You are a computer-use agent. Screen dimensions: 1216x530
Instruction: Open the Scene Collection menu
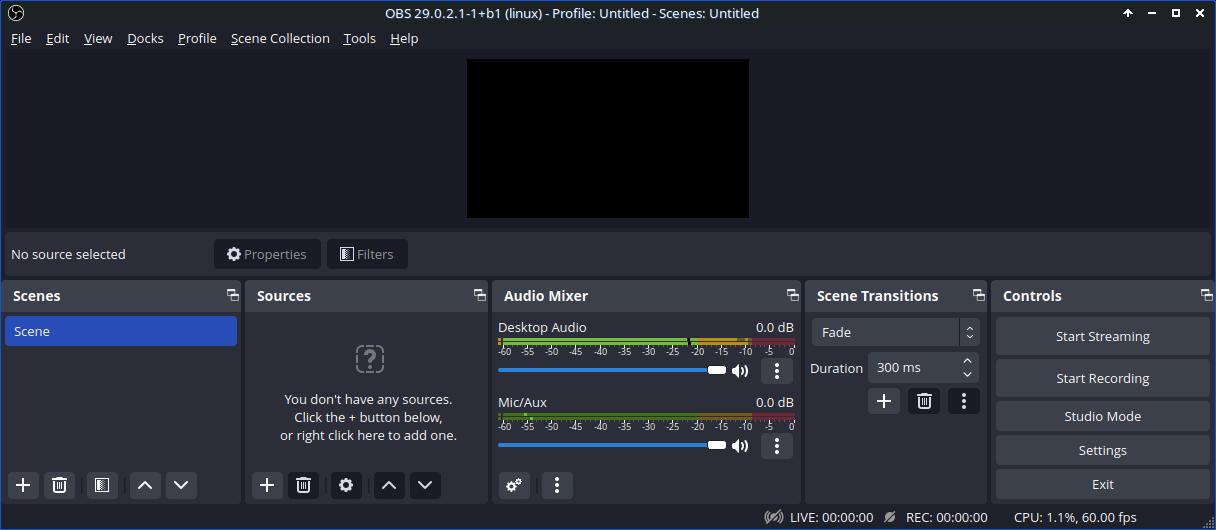pyautogui.click(x=280, y=38)
